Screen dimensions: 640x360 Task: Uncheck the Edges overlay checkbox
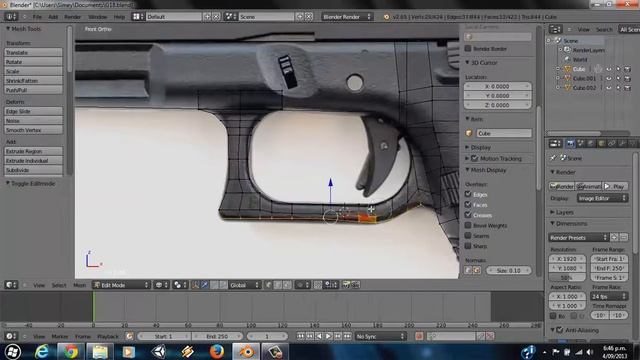(468, 194)
